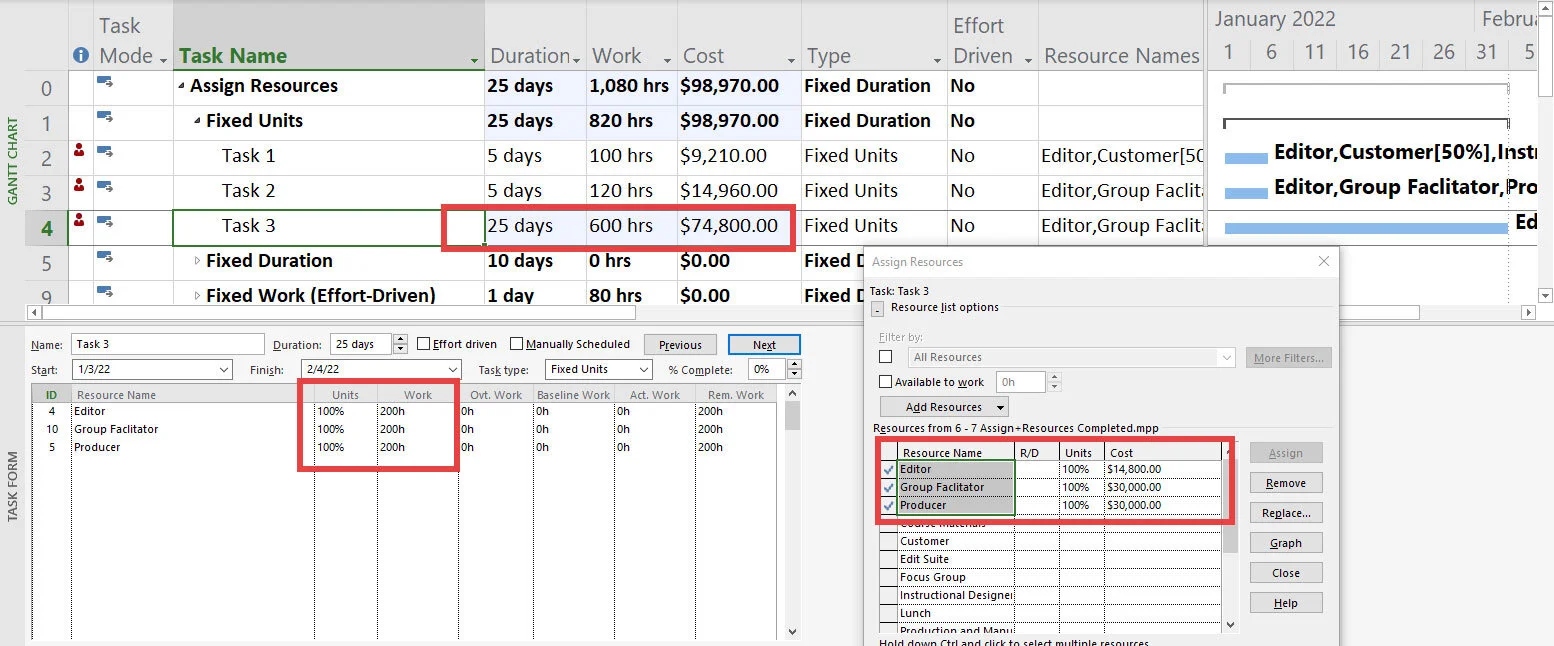
Task: Open the Effort Driven column filter dropdown
Action: tap(1027, 61)
